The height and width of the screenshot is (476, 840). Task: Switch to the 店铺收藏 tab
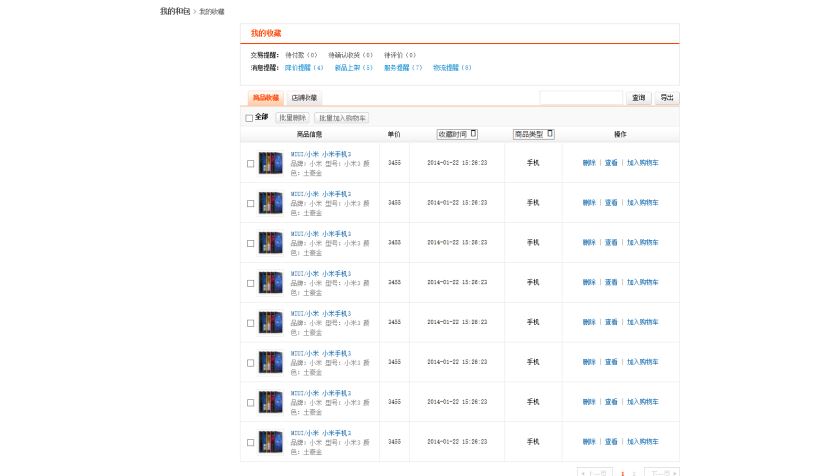click(x=304, y=98)
